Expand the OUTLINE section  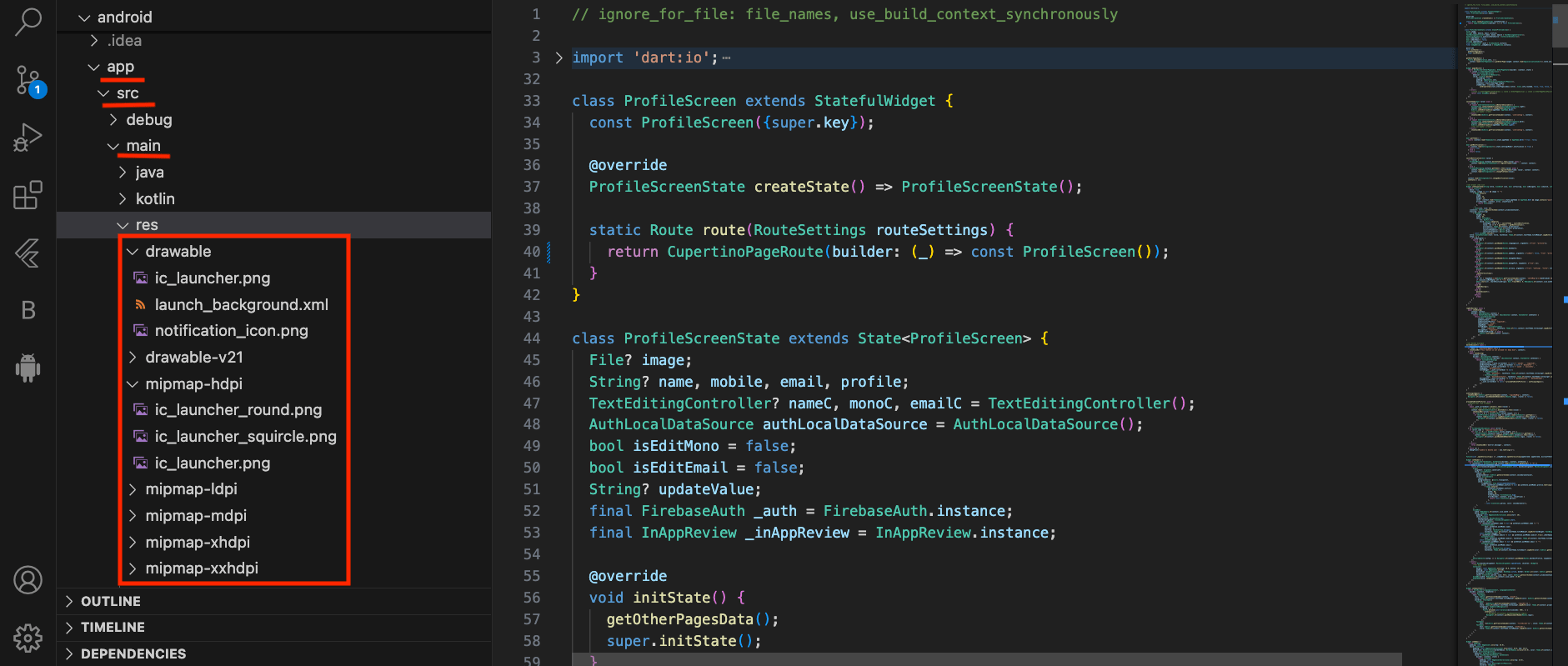click(x=110, y=601)
